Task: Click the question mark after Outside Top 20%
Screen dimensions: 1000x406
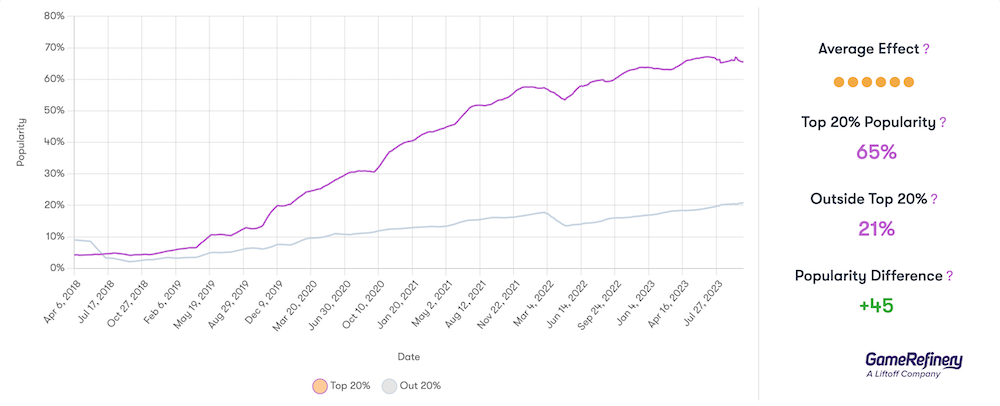Action: pyautogui.click(x=934, y=199)
